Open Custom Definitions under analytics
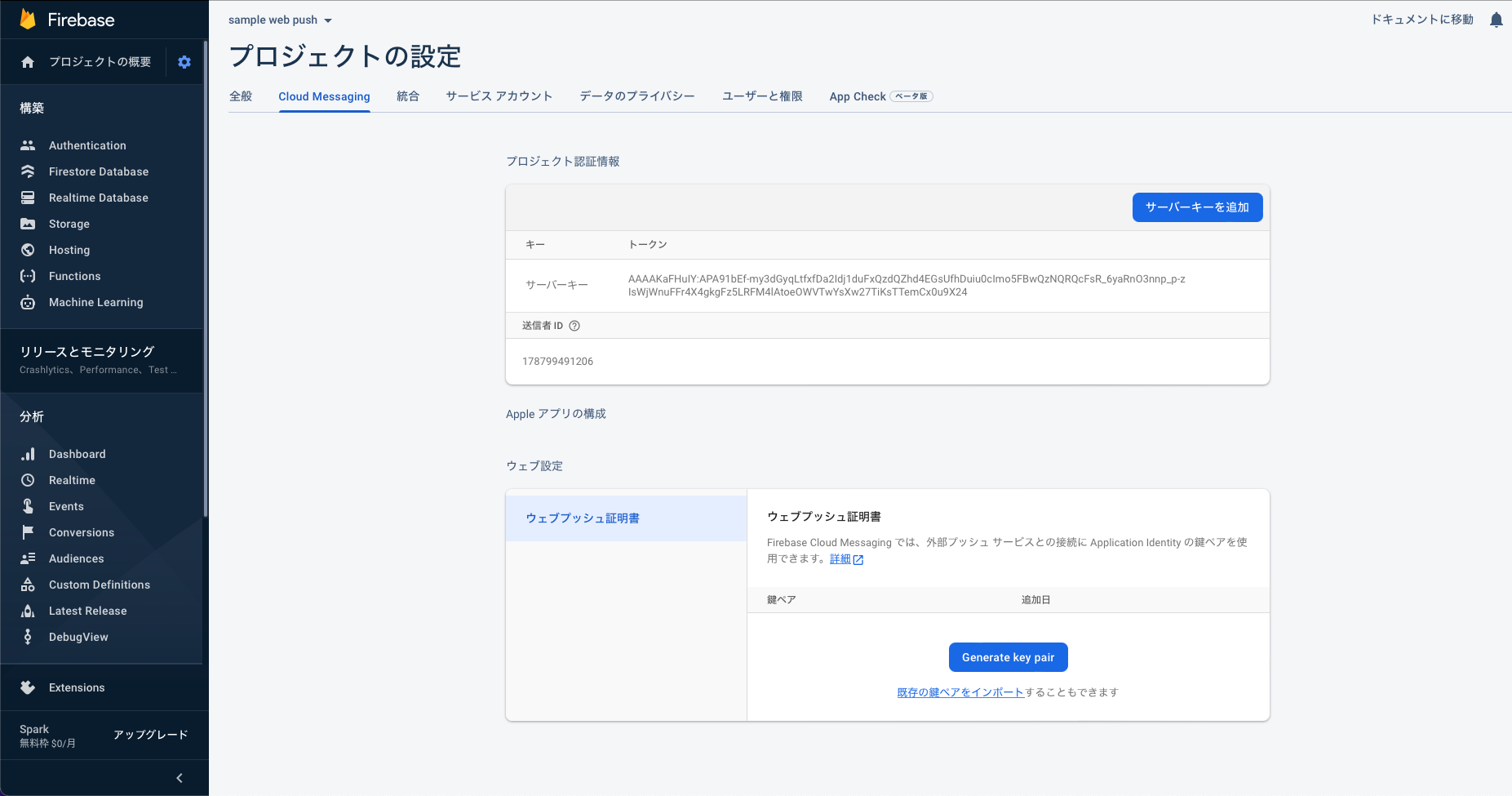The height and width of the screenshot is (796, 1512). (x=101, y=585)
